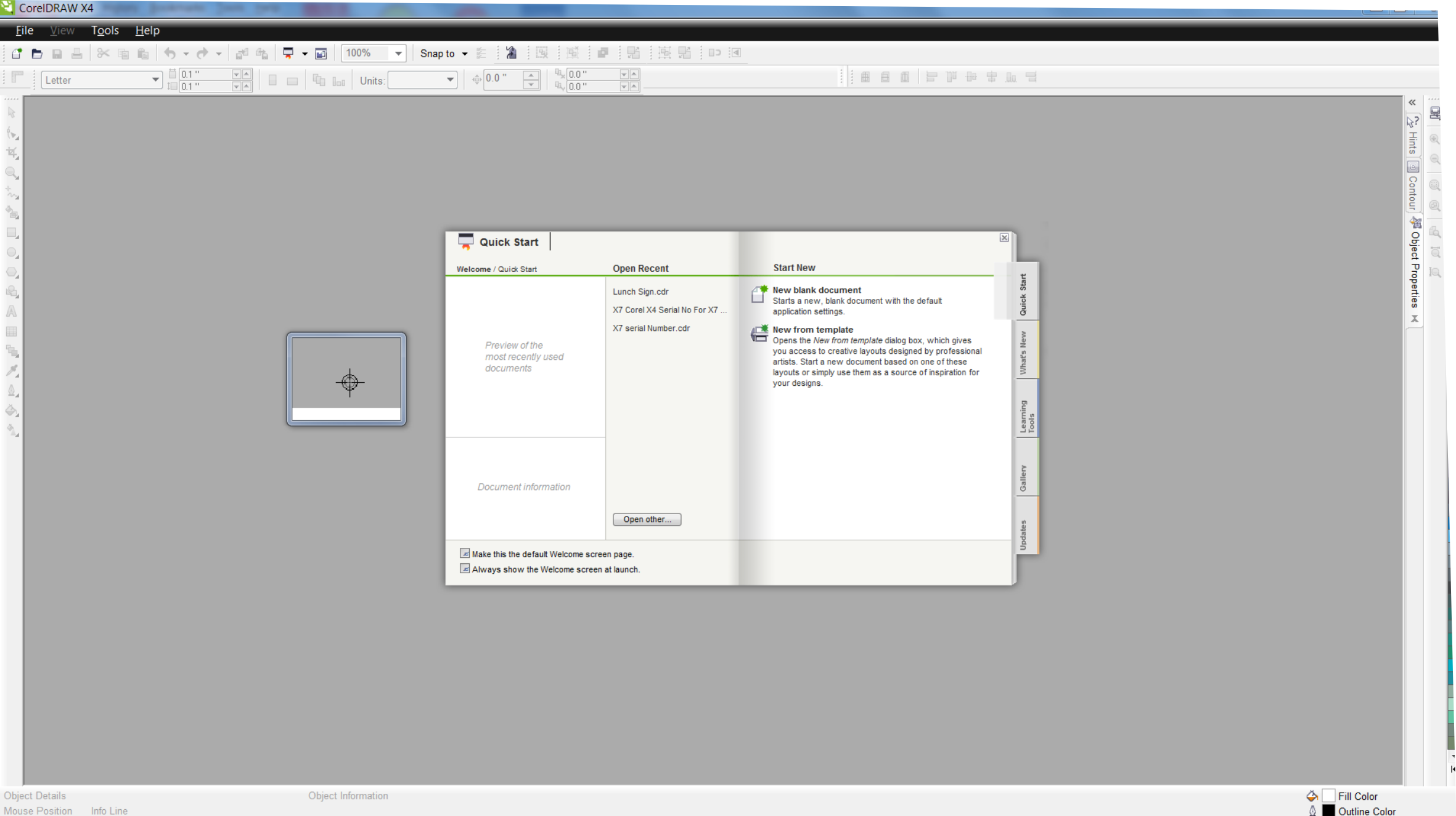Click the Portrait orientation icon
The width and height of the screenshot is (1456, 816).
(x=272, y=80)
